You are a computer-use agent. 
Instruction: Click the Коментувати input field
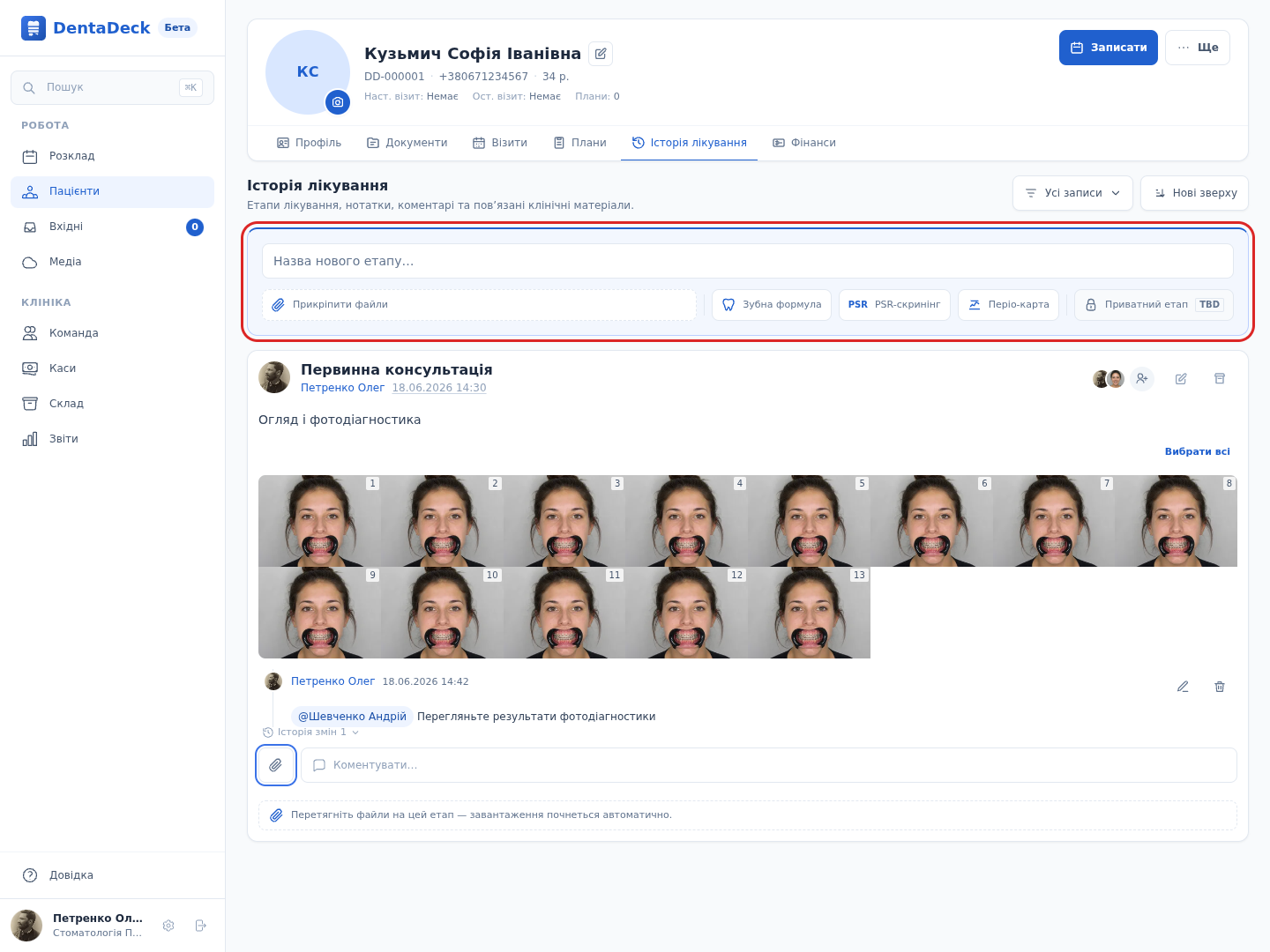pos(769,765)
